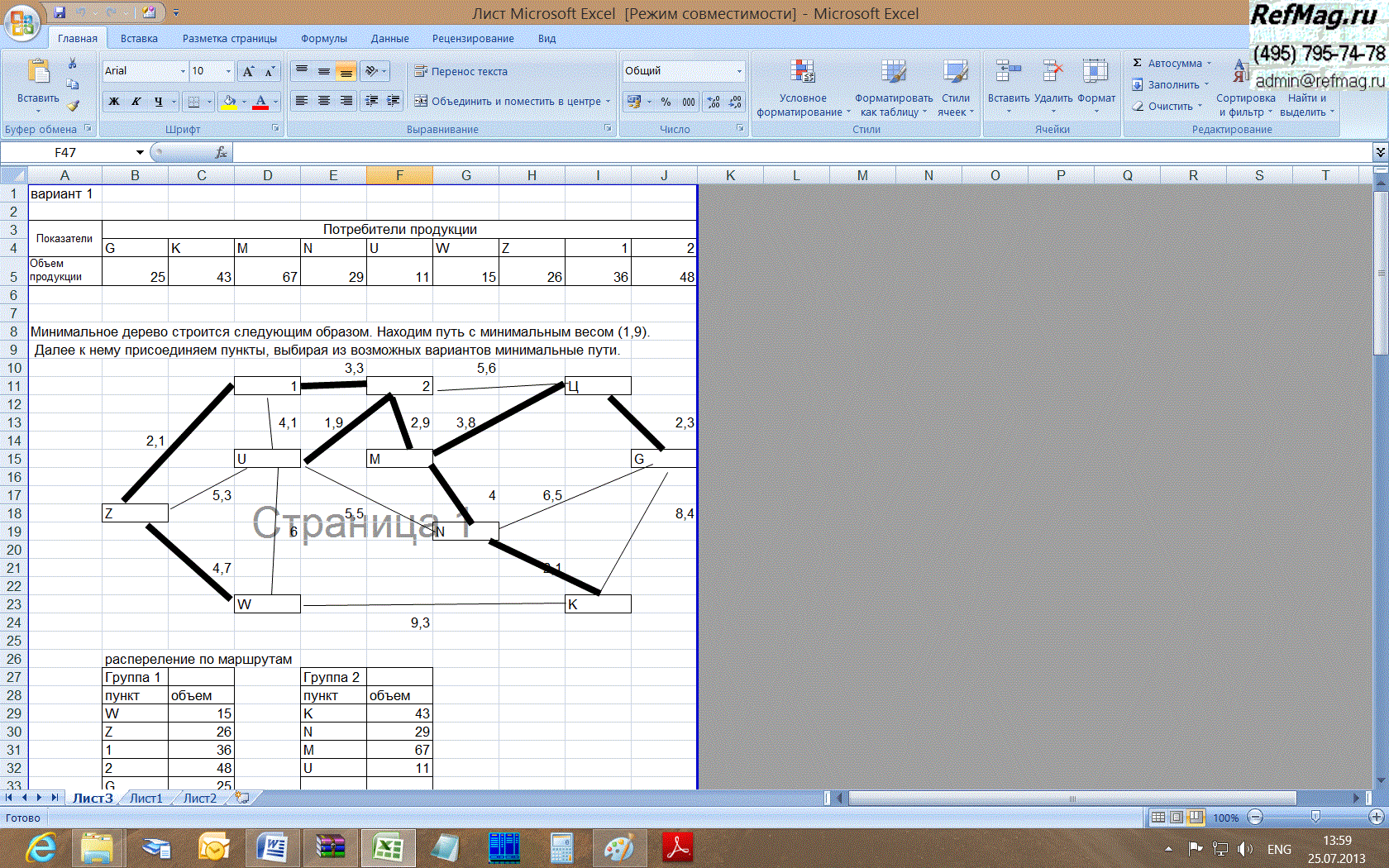Viewport: 1389px width, 868px height.
Task: Click the Increase Font Size icon
Action: pyautogui.click(x=248, y=72)
